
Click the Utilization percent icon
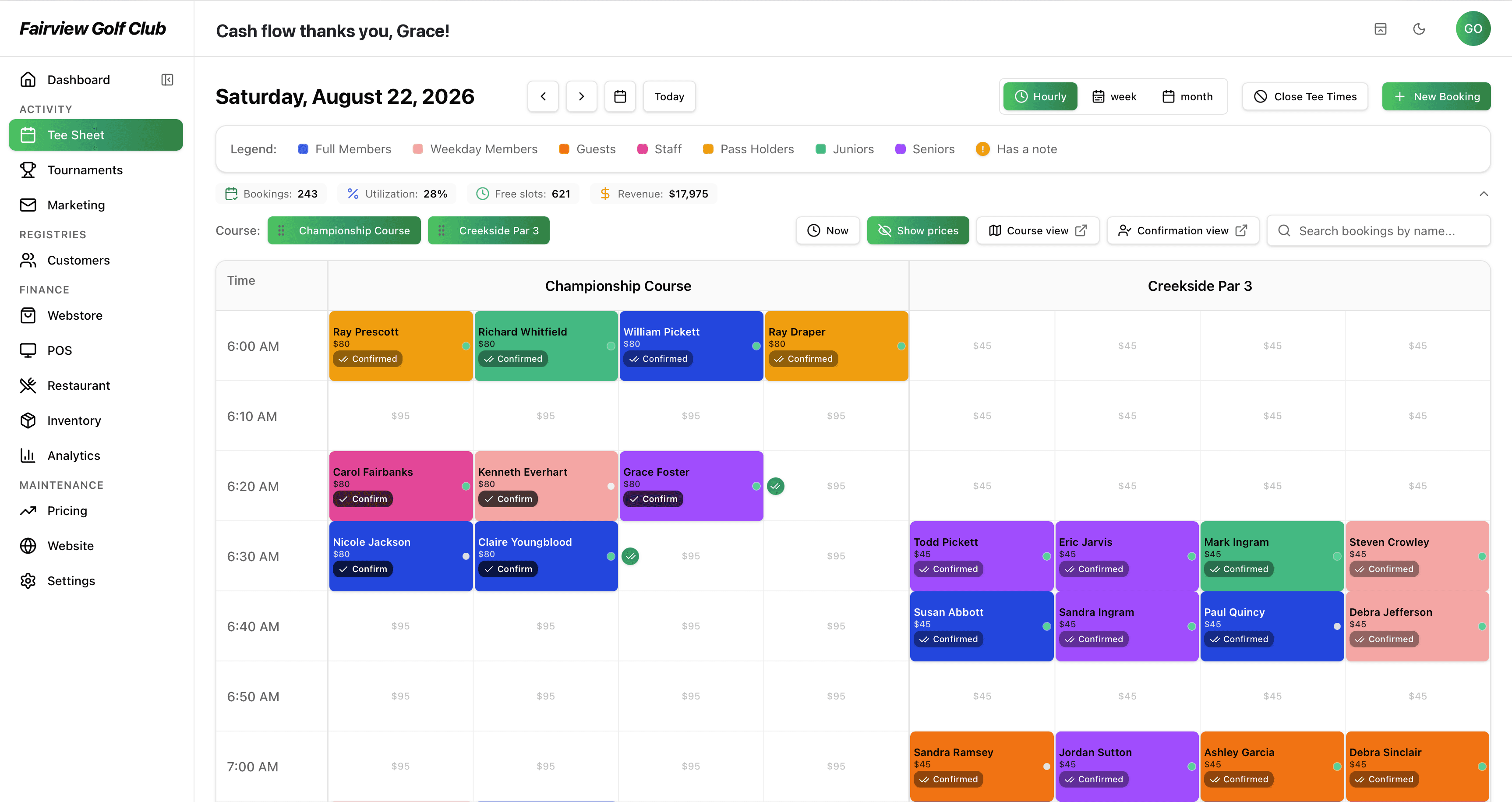tap(353, 194)
